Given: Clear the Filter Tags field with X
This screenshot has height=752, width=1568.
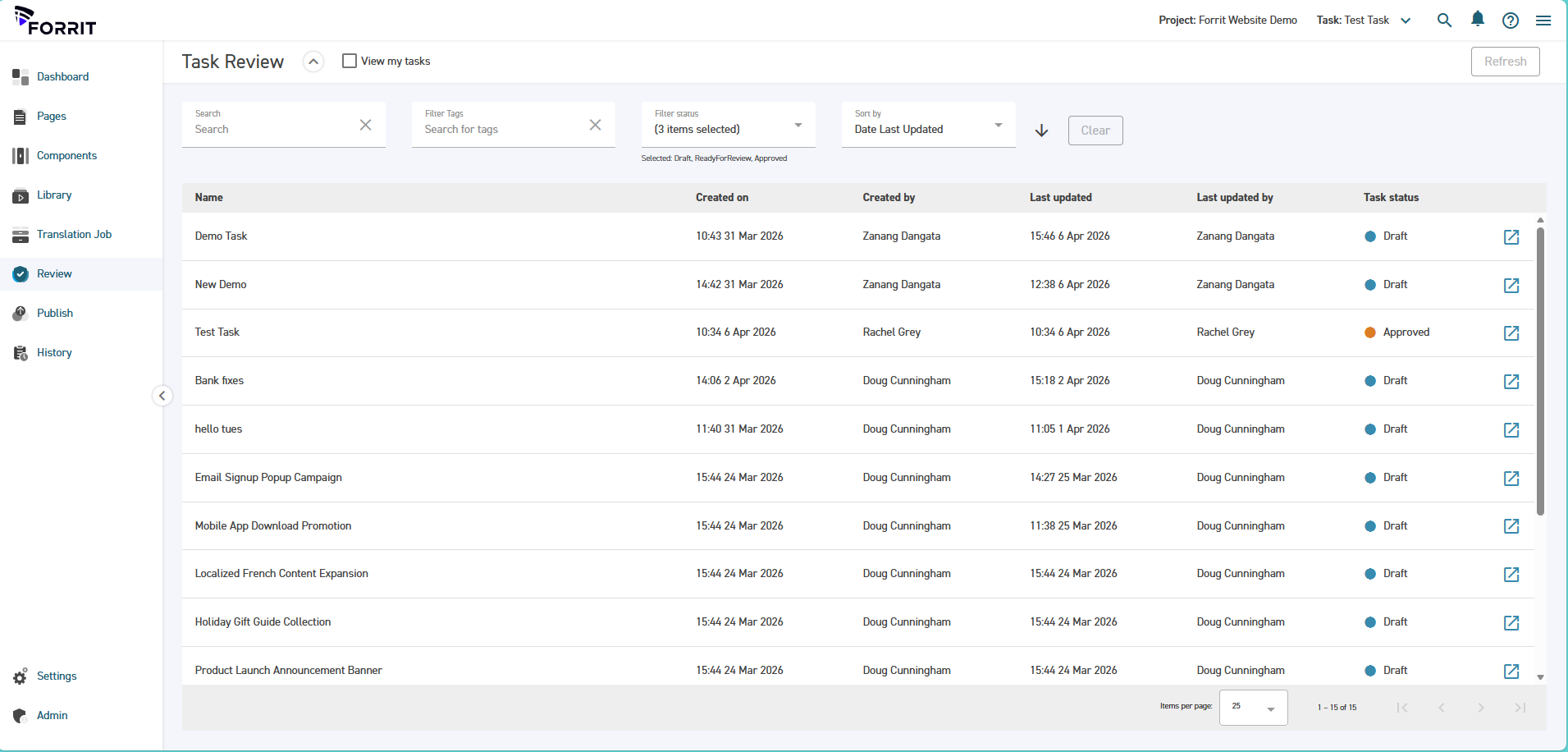Looking at the screenshot, I should (596, 125).
